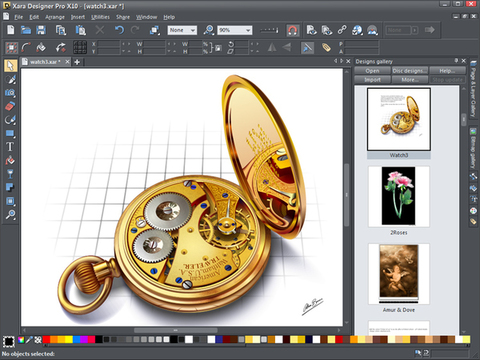Viewport: 480px width, 360px height.
Task: Toggle the Designs gallery pin
Action: click(456, 61)
